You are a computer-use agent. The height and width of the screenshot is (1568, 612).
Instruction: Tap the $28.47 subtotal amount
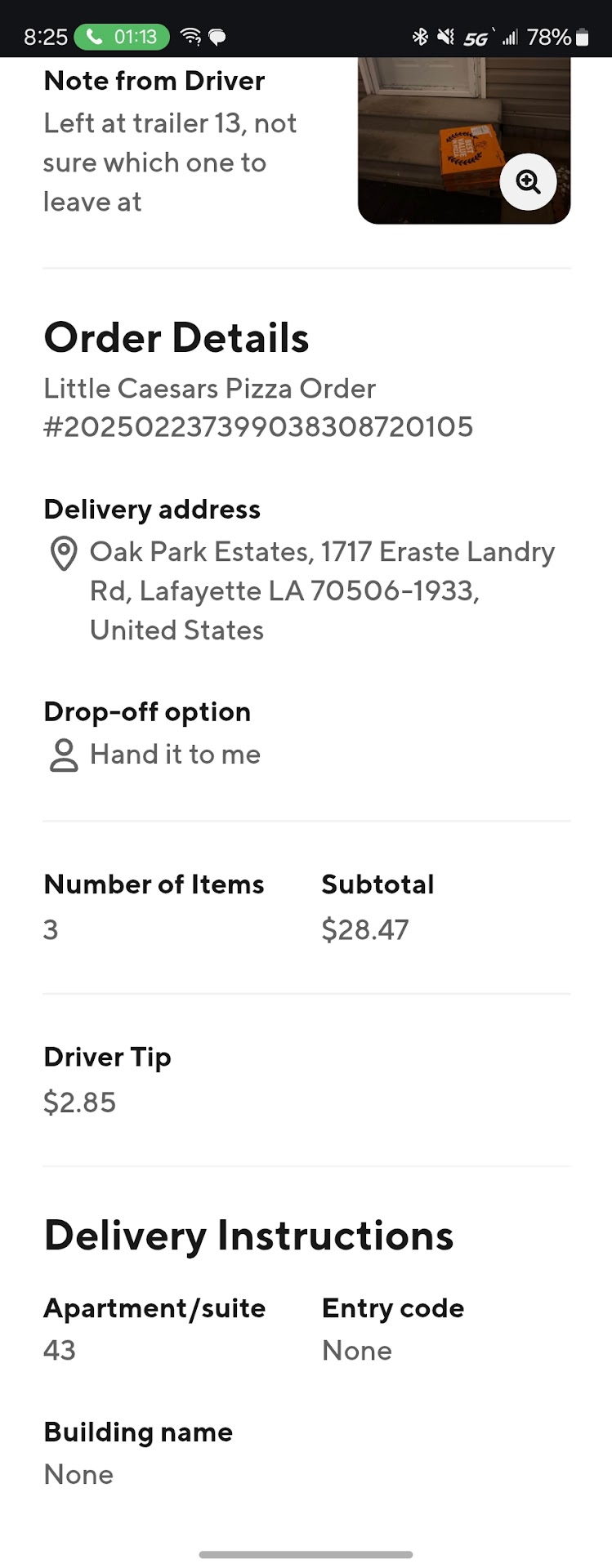[x=364, y=929]
